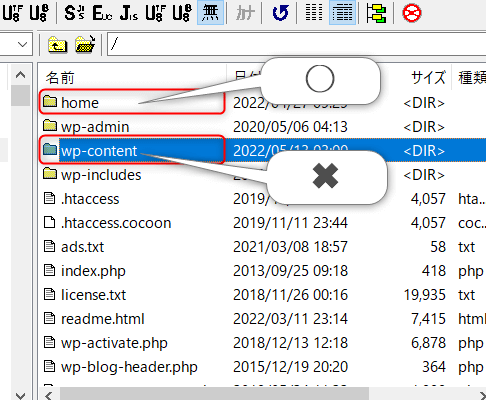Viewport: 486px width, 400px height.
Task: Click the remote path input field
Action: coord(296,44)
